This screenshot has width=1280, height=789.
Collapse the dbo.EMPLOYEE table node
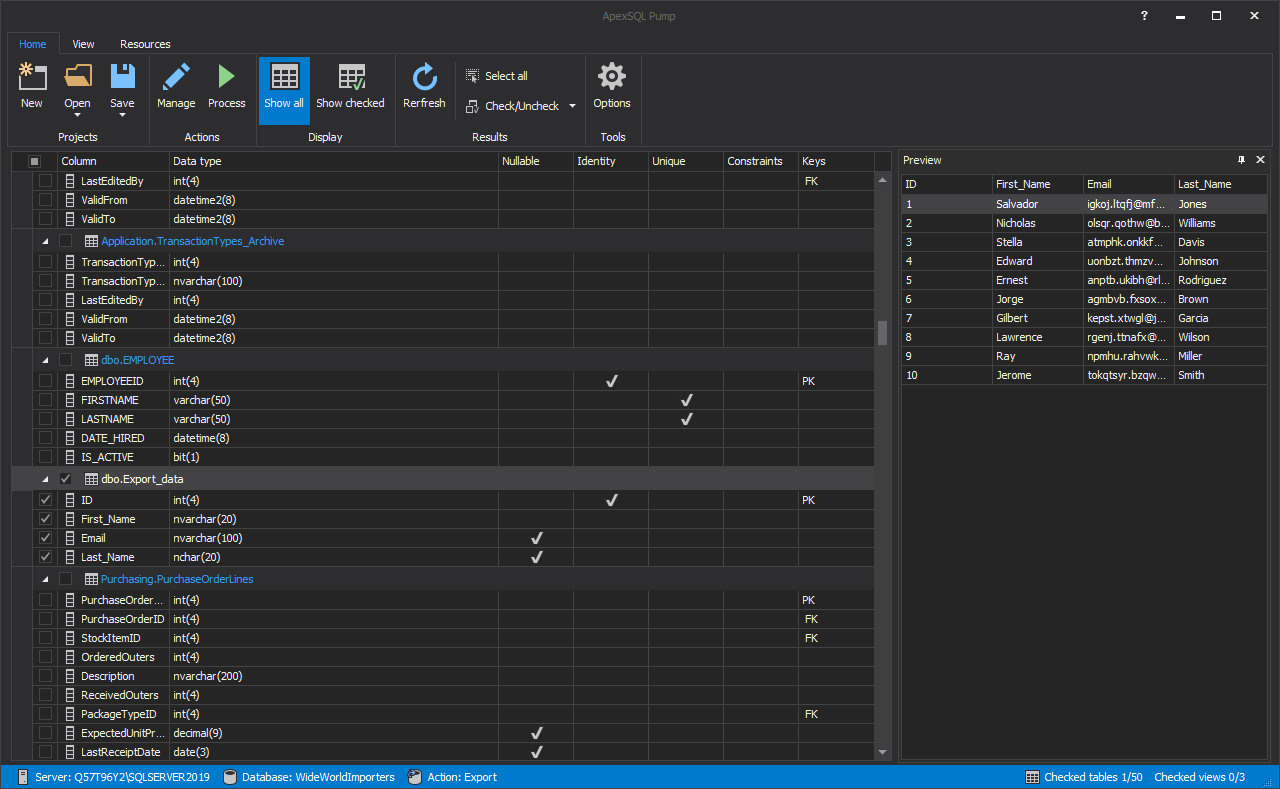(45, 360)
